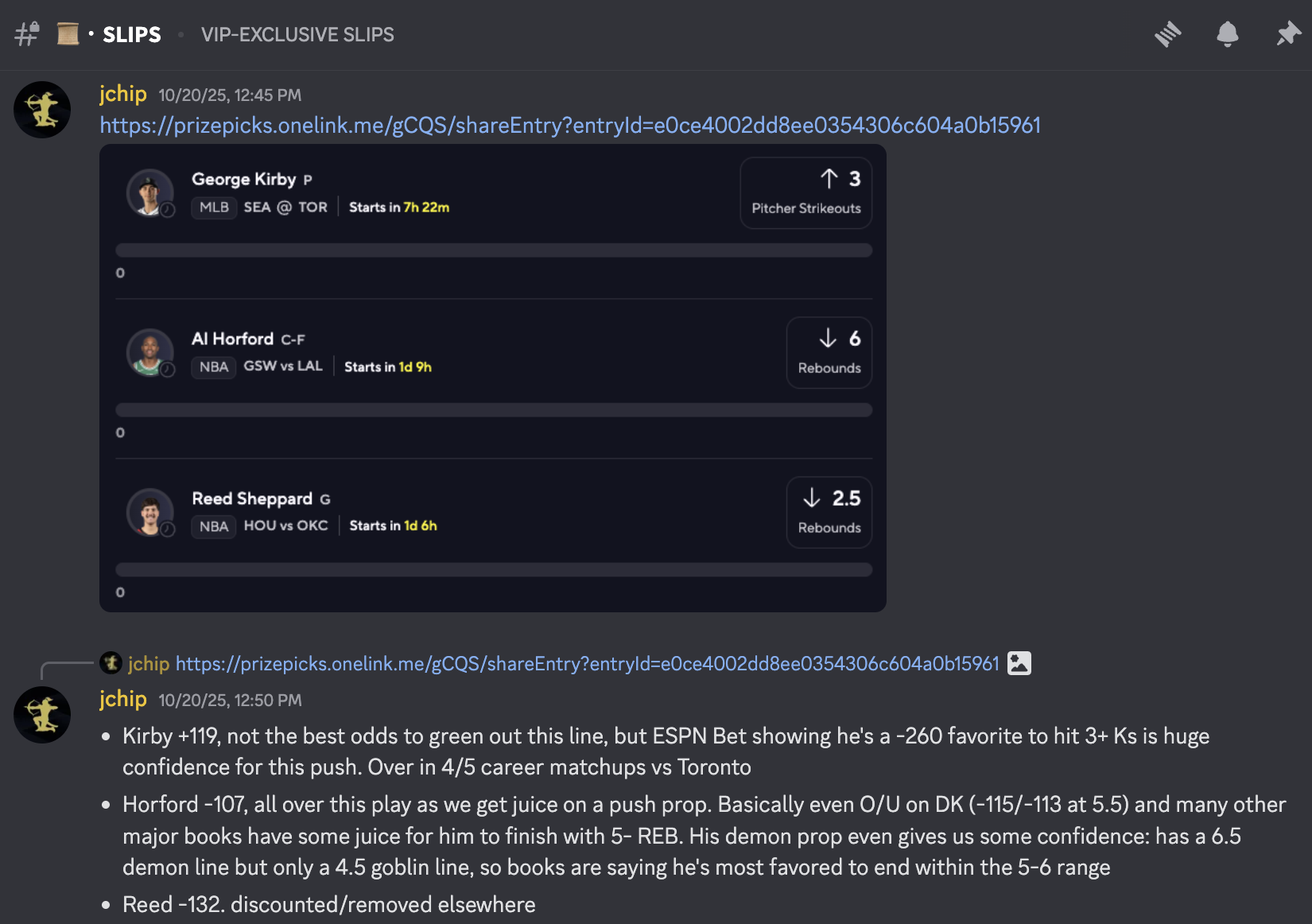The width and height of the screenshot is (1312, 924).
Task: Click Sheppard's 2.5 Rebounds pick box
Action: pos(829,513)
